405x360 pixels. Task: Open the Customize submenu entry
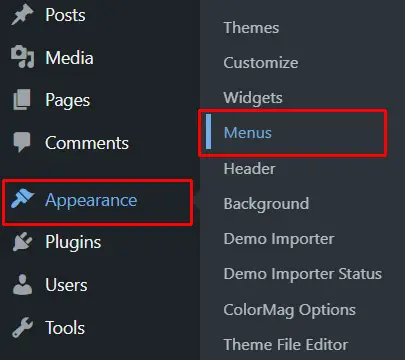[x=261, y=63]
